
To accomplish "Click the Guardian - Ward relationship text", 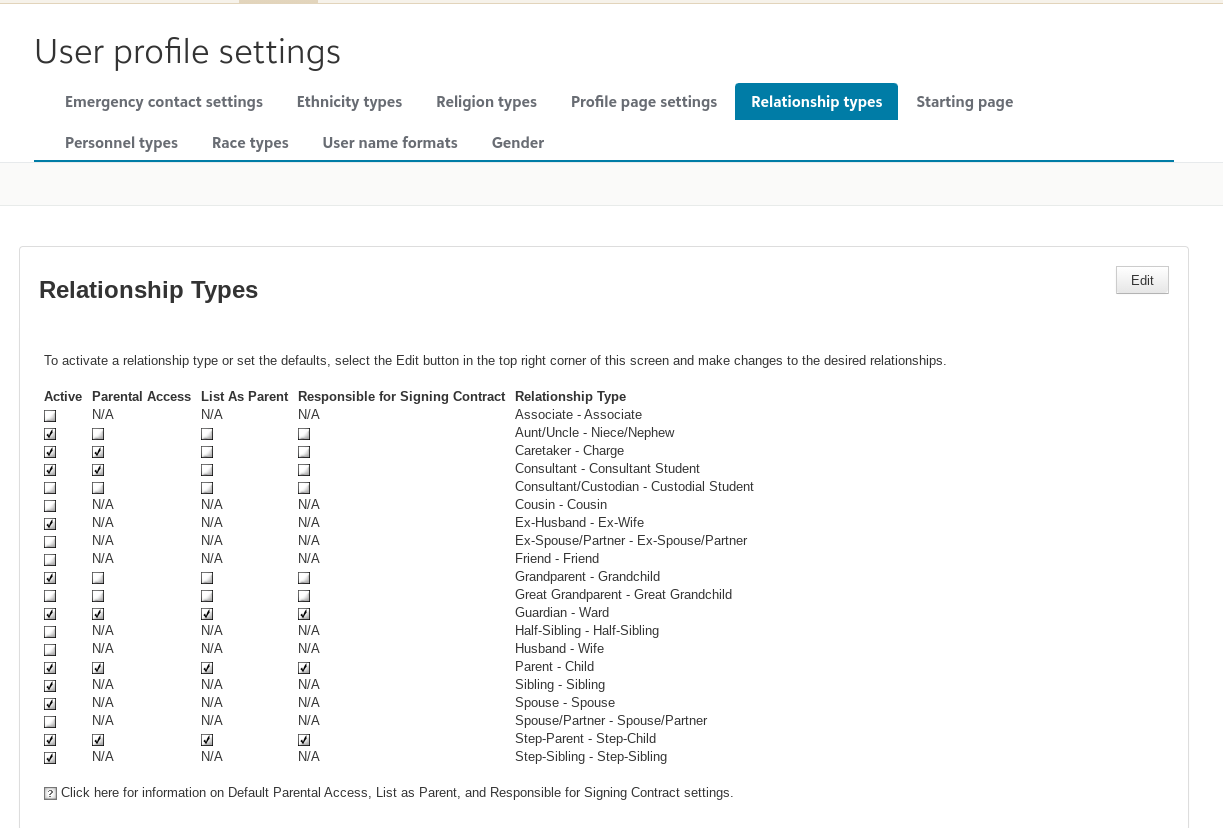I will [562, 613].
